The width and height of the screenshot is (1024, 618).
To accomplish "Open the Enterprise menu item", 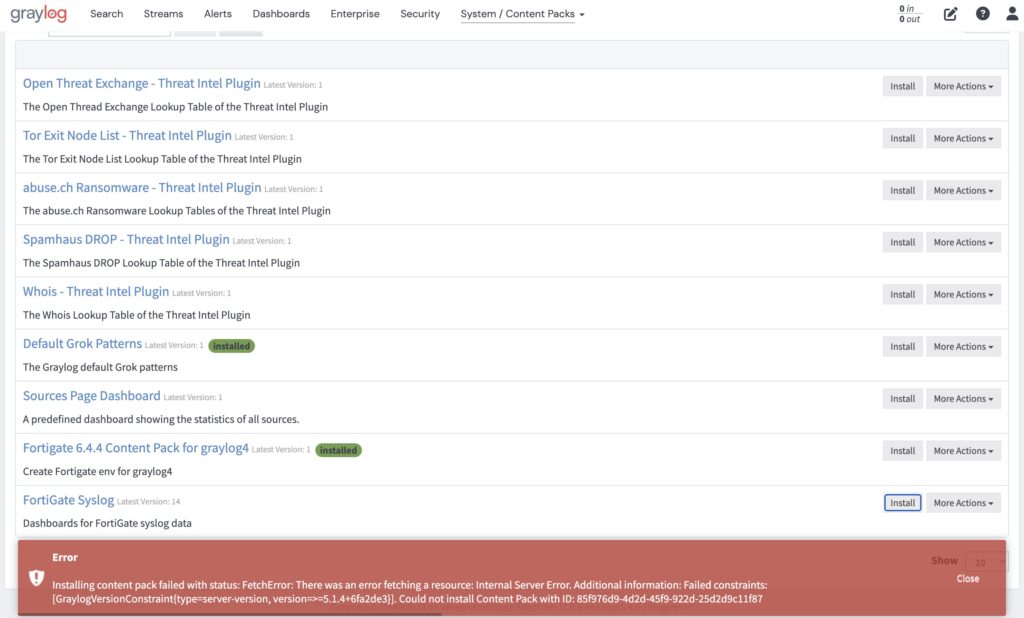I will (x=355, y=14).
